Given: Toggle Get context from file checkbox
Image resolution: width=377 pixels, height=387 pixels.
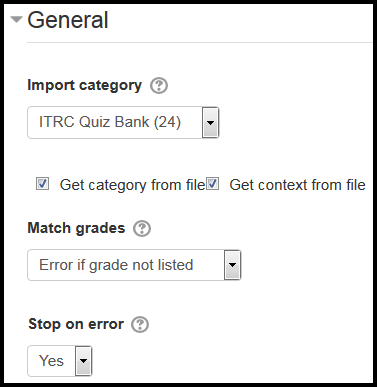Looking at the screenshot, I should click(212, 184).
